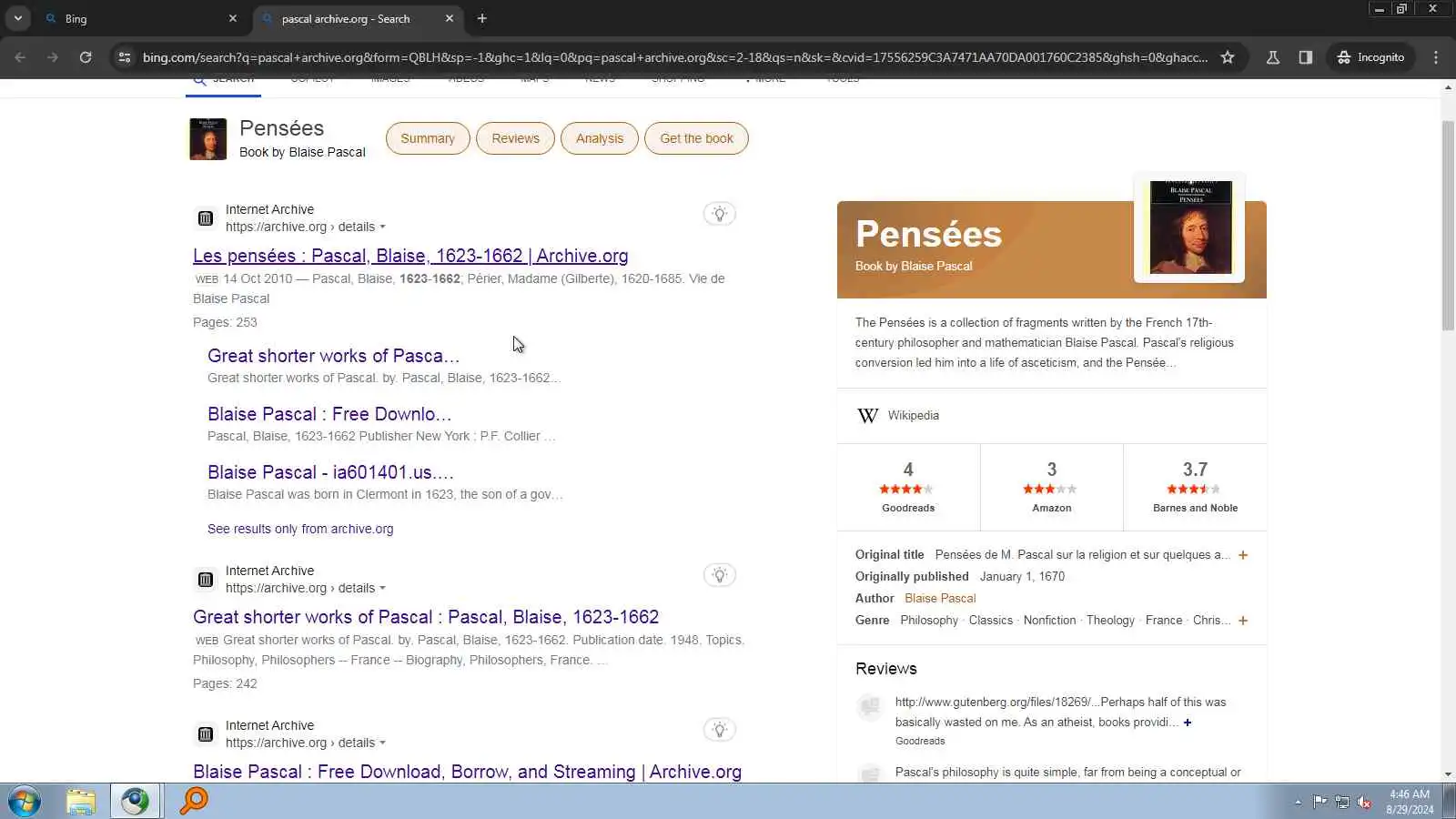
Task: Click the Theology genre
Action: pyautogui.click(x=1110, y=621)
